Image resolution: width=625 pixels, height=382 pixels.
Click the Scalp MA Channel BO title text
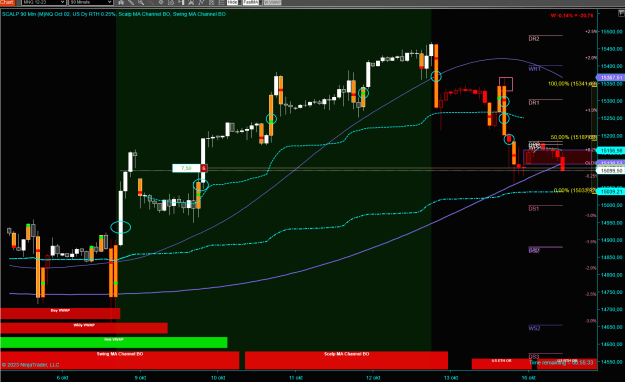tap(144, 14)
